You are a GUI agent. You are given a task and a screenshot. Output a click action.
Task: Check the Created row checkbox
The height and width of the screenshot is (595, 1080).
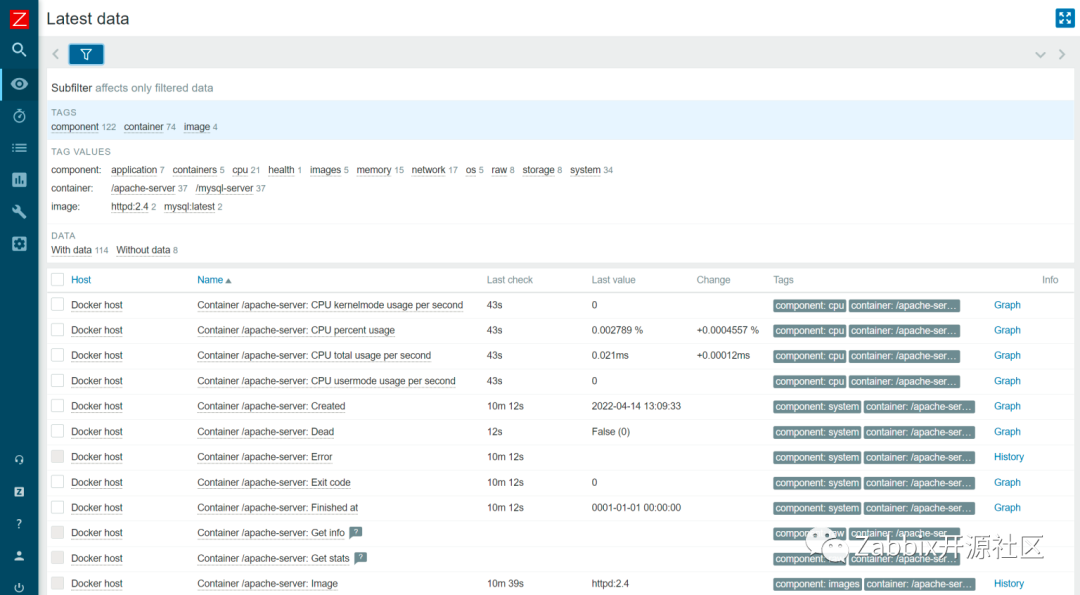(x=58, y=406)
